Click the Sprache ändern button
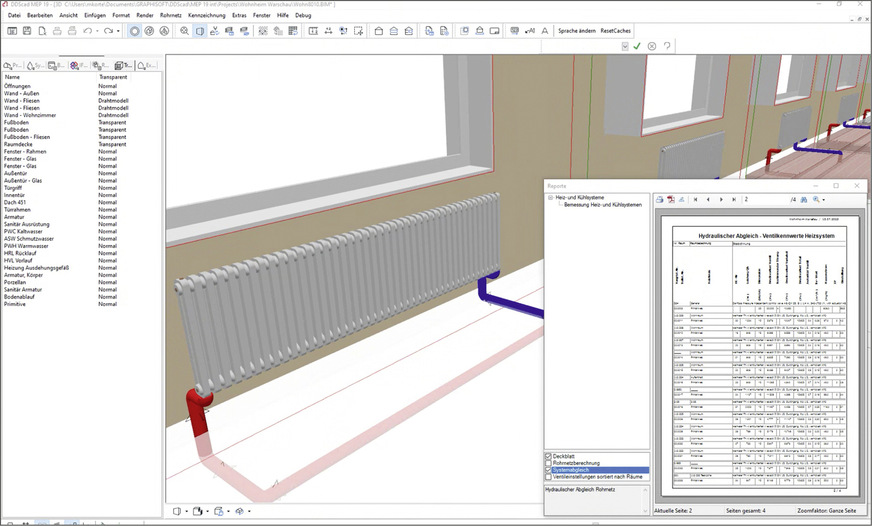872x526 pixels. click(x=577, y=31)
